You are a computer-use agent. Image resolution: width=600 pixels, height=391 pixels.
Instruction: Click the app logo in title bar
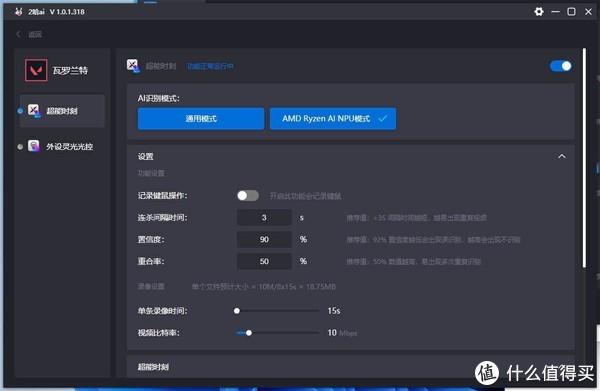pyautogui.click(x=18, y=12)
